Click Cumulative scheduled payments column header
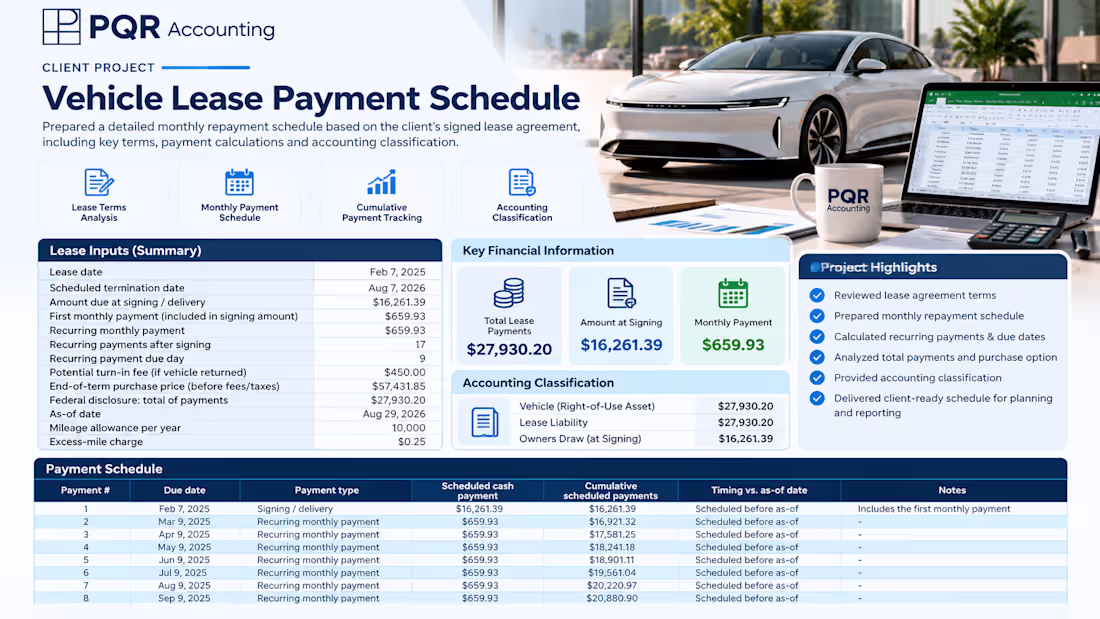The height and width of the screenshot is (619, 1100). point(610,491)
